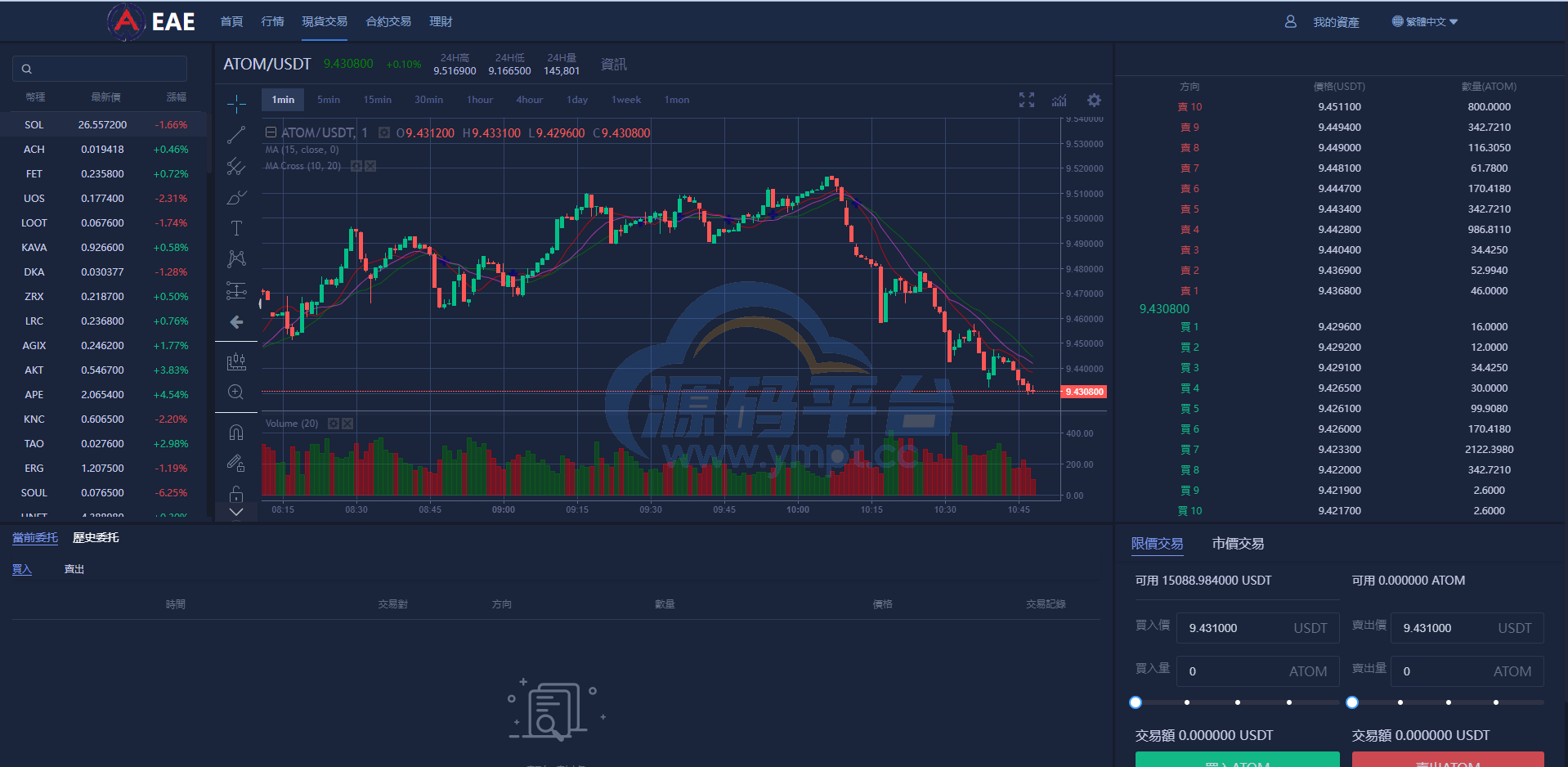Toggle stay in drawing mode pencil
Viewport: 1568px width, 767px height.
click(236, 464)
